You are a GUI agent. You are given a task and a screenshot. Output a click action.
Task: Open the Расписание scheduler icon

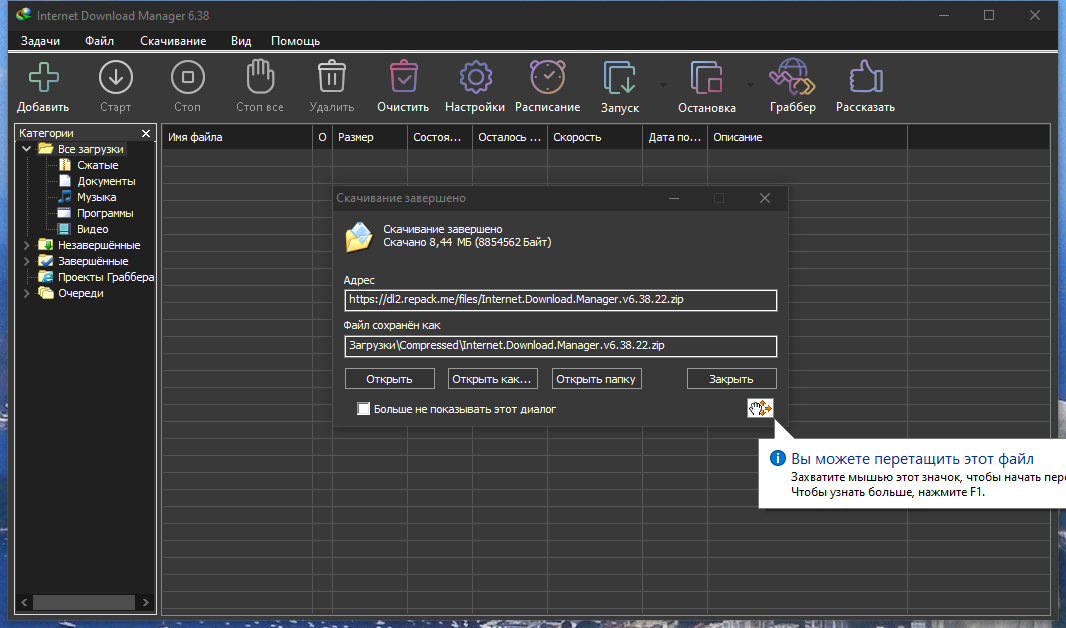pyautogui.click(x=547, y=78)
